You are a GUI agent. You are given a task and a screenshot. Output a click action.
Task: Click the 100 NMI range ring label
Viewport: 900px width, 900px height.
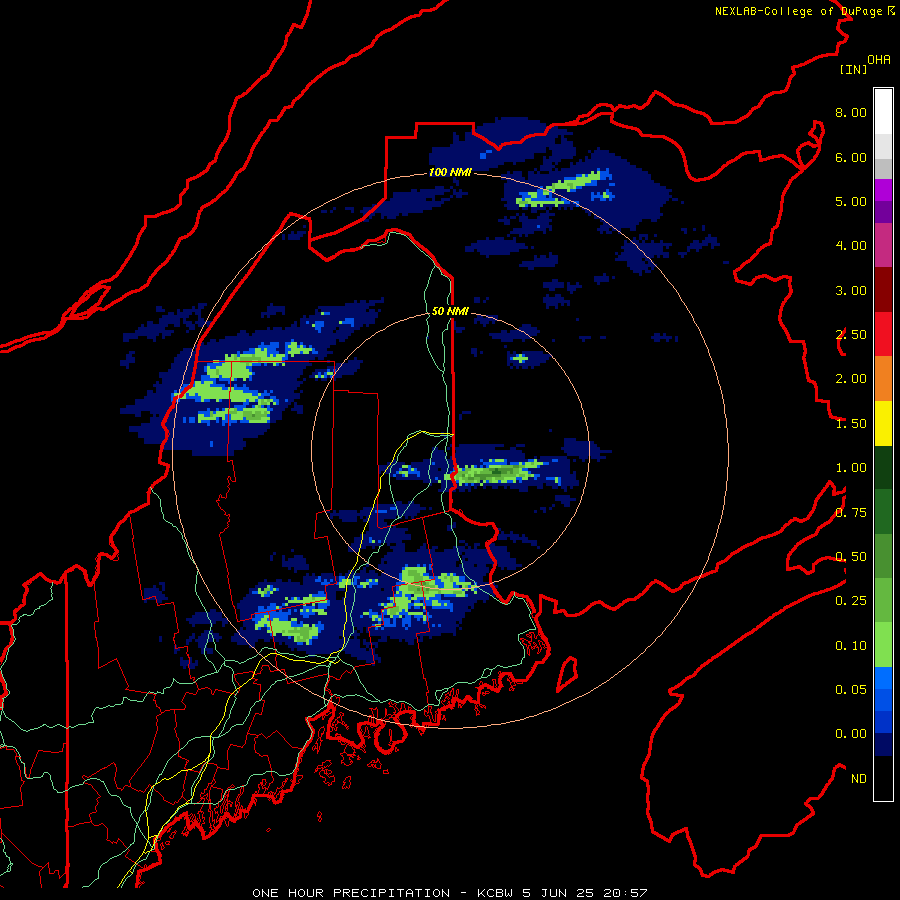pos(450,172)
